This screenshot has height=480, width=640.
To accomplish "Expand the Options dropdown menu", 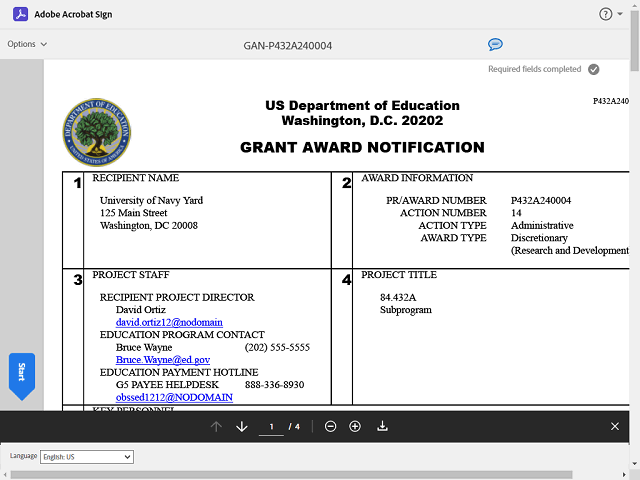I will tap(27, 44).
